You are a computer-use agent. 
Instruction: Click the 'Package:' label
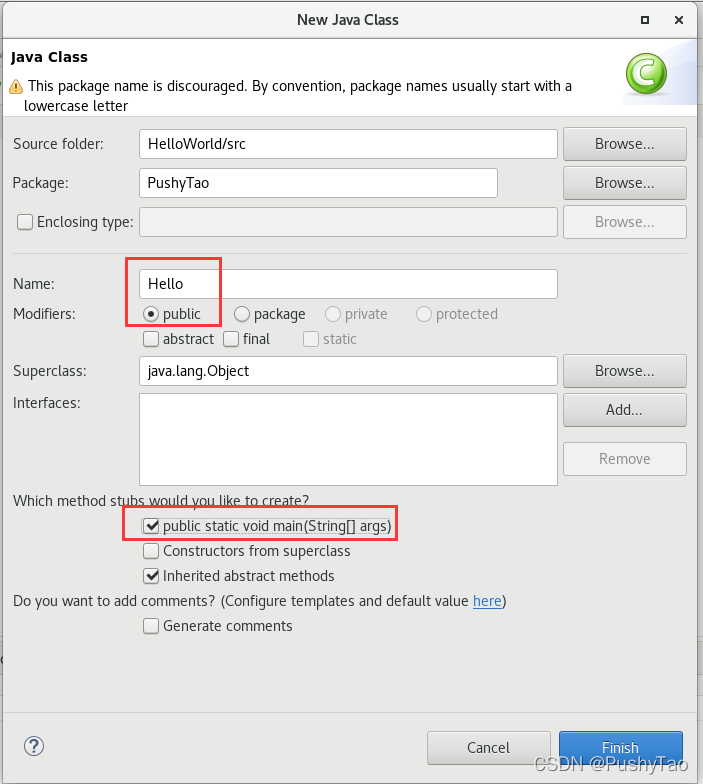pyautogui.click(x=40, y=183)
